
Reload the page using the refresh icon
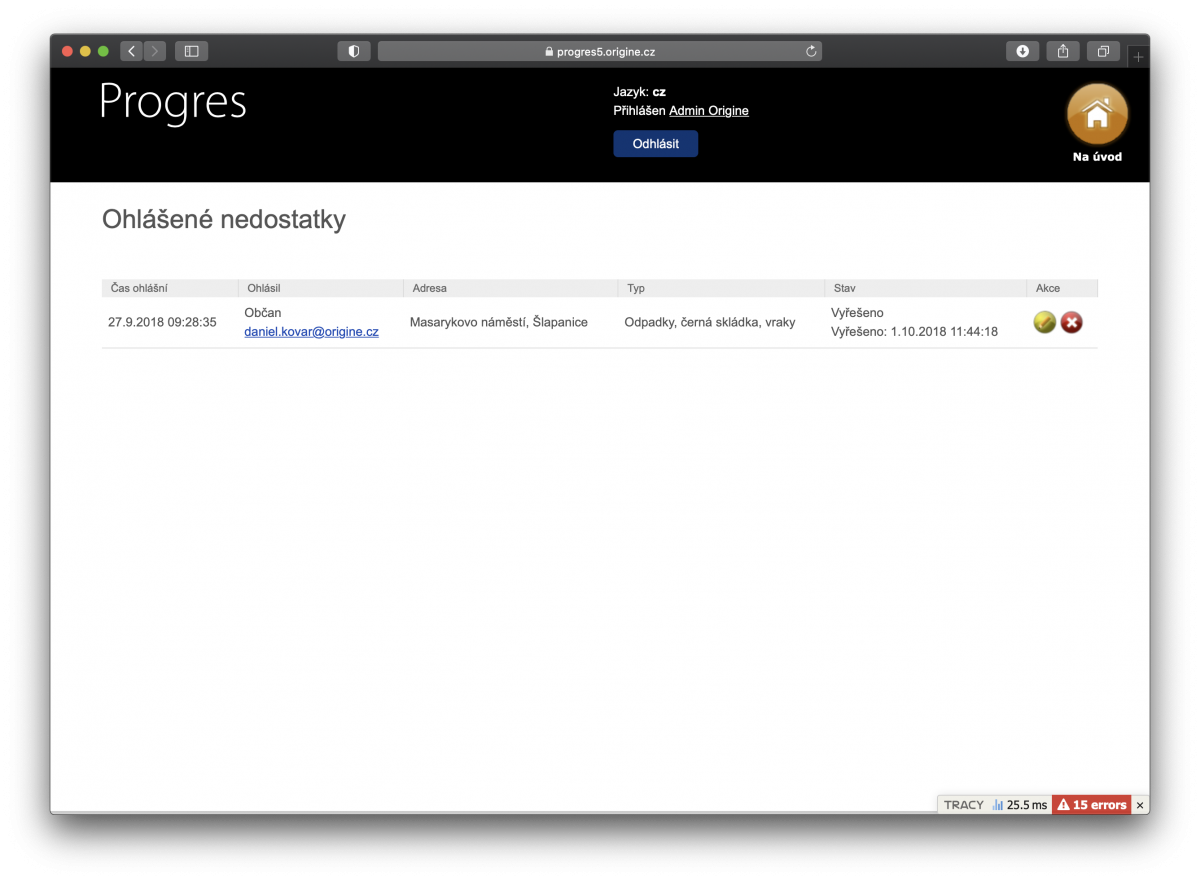[x=810, y=51]
